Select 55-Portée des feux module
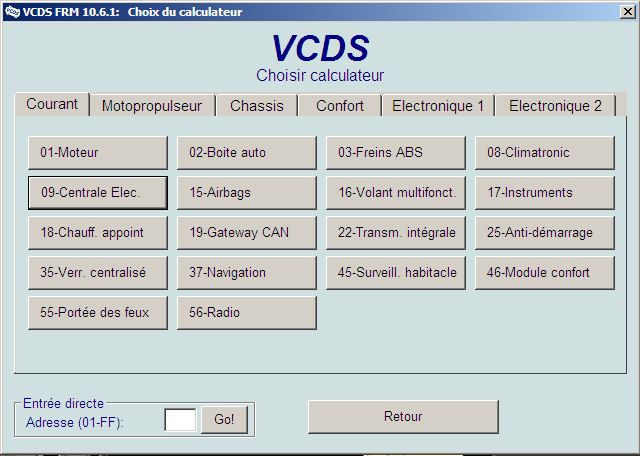Image resolution: width=640 pixels, height=456 pixels. point(98,313)
